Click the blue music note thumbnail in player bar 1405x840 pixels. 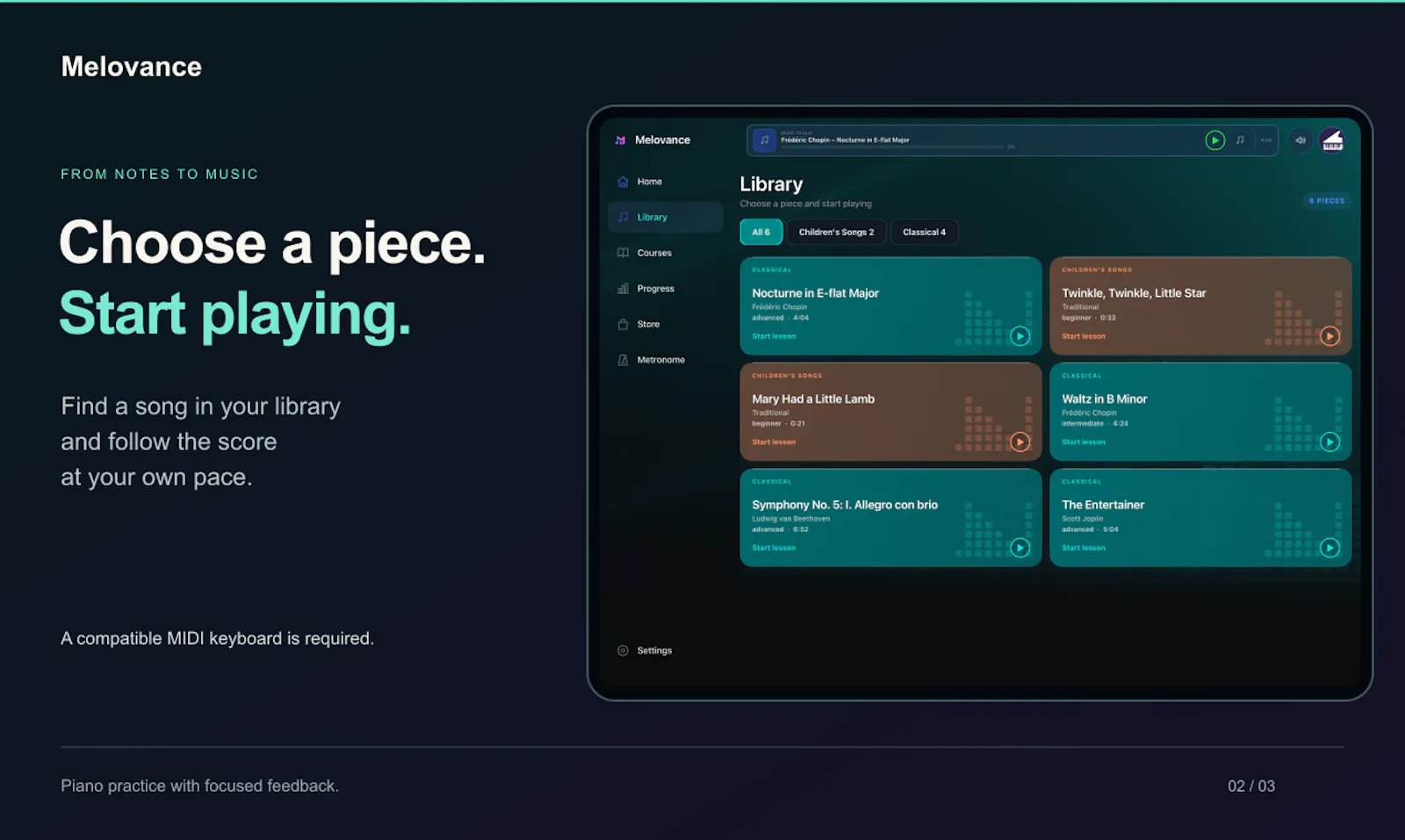point(764,140)
